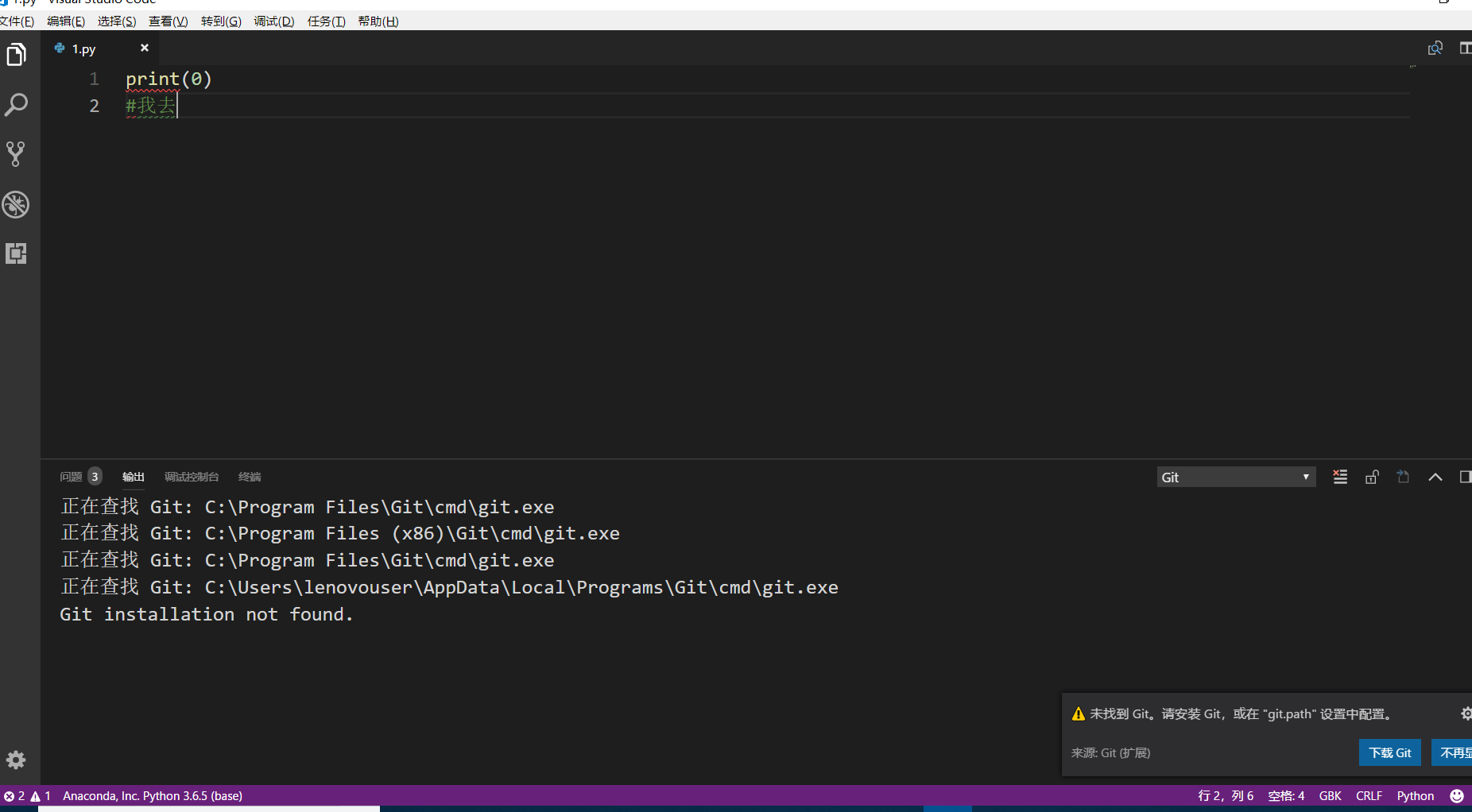
Task: Maximize panel with the up chevron
Action: (1435, 477)
